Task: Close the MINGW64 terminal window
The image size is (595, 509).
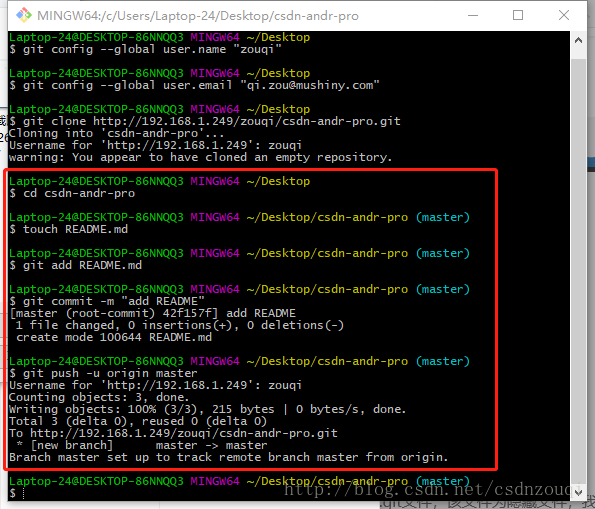Action: pyautogui.click(x=564, y=16)
